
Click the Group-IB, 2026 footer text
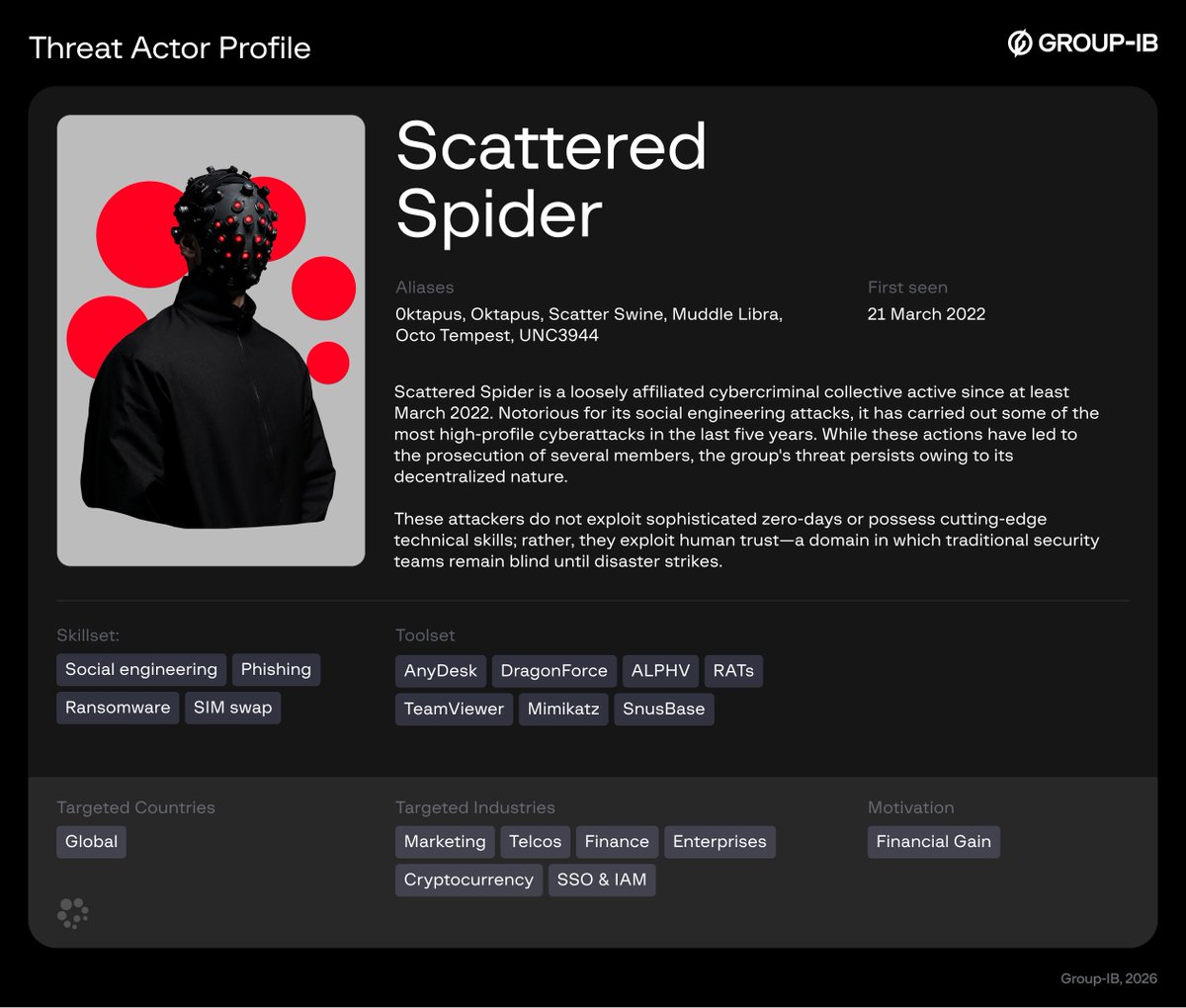pos(1109,978)
